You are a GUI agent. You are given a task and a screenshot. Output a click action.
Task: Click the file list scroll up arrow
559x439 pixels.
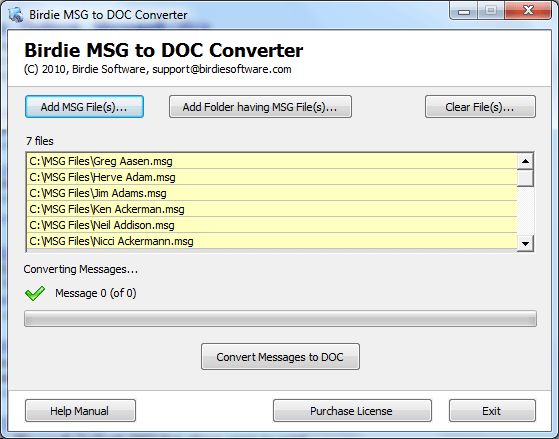pyautogui.click(x=525, y=161)
